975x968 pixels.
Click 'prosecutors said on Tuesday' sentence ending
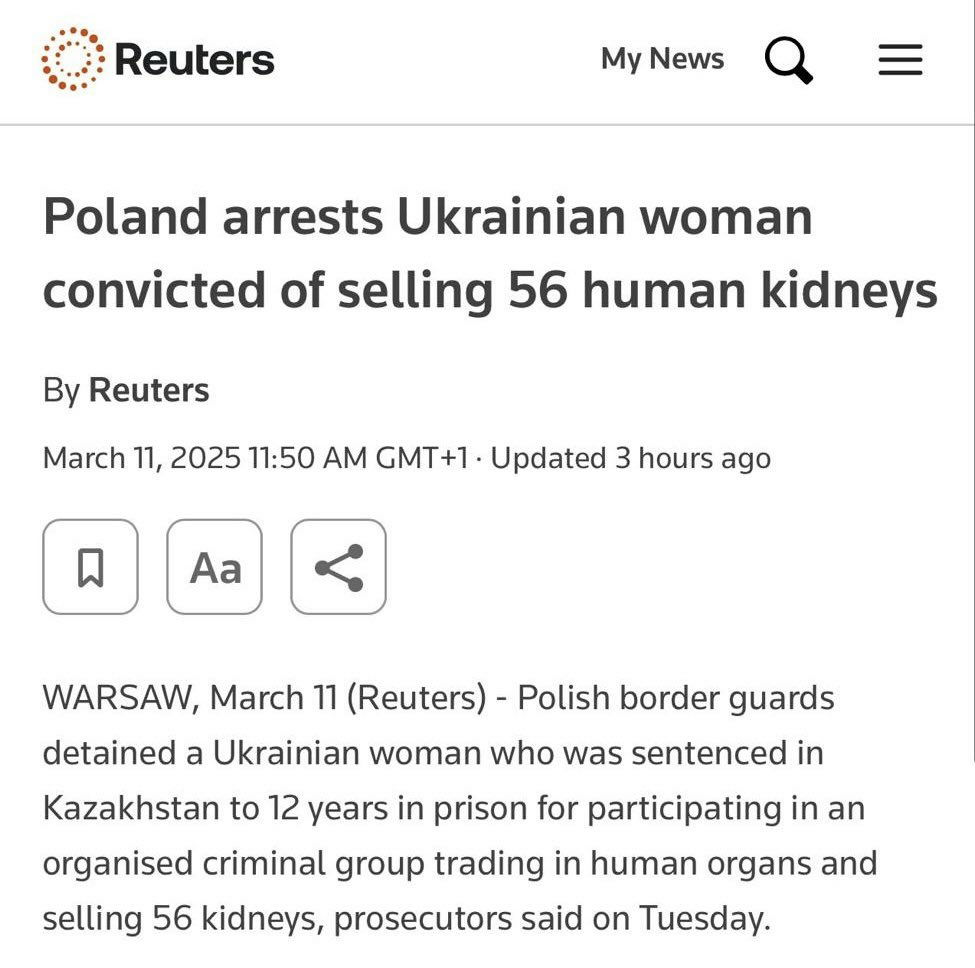coord(552,919)
